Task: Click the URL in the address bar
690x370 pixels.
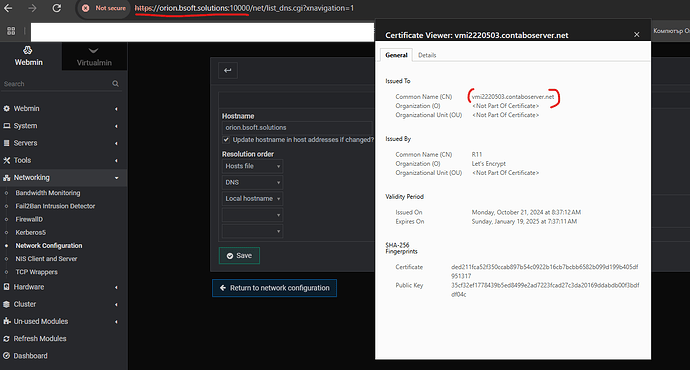Action: 244,8
